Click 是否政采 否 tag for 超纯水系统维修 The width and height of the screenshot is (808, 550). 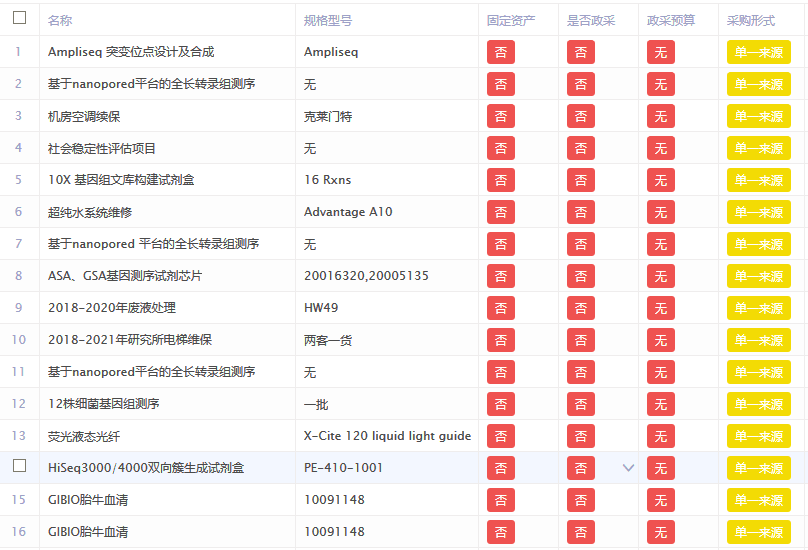point(581,212)
